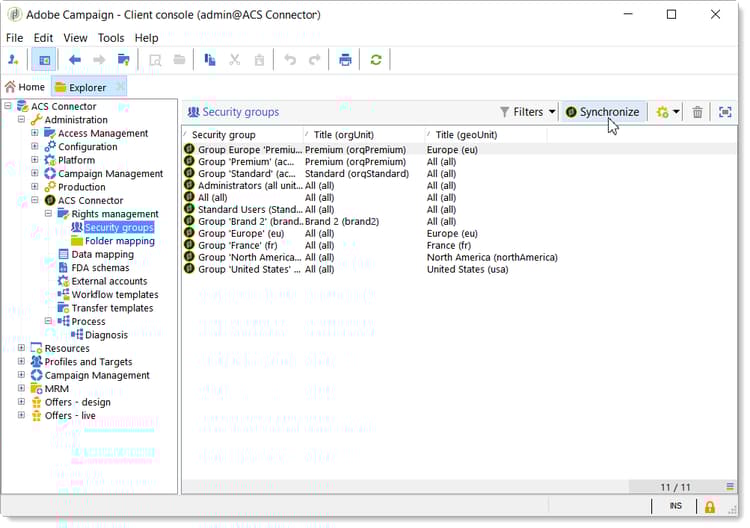Click the delete trash icon above list

tap(698, 112)
